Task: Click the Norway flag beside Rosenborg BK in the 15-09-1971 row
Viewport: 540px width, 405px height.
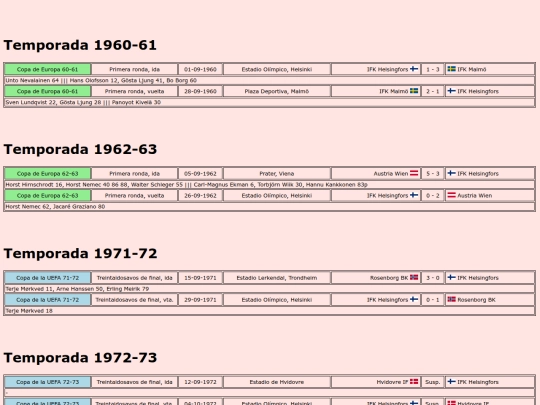Action: click(x=414, y=278)
